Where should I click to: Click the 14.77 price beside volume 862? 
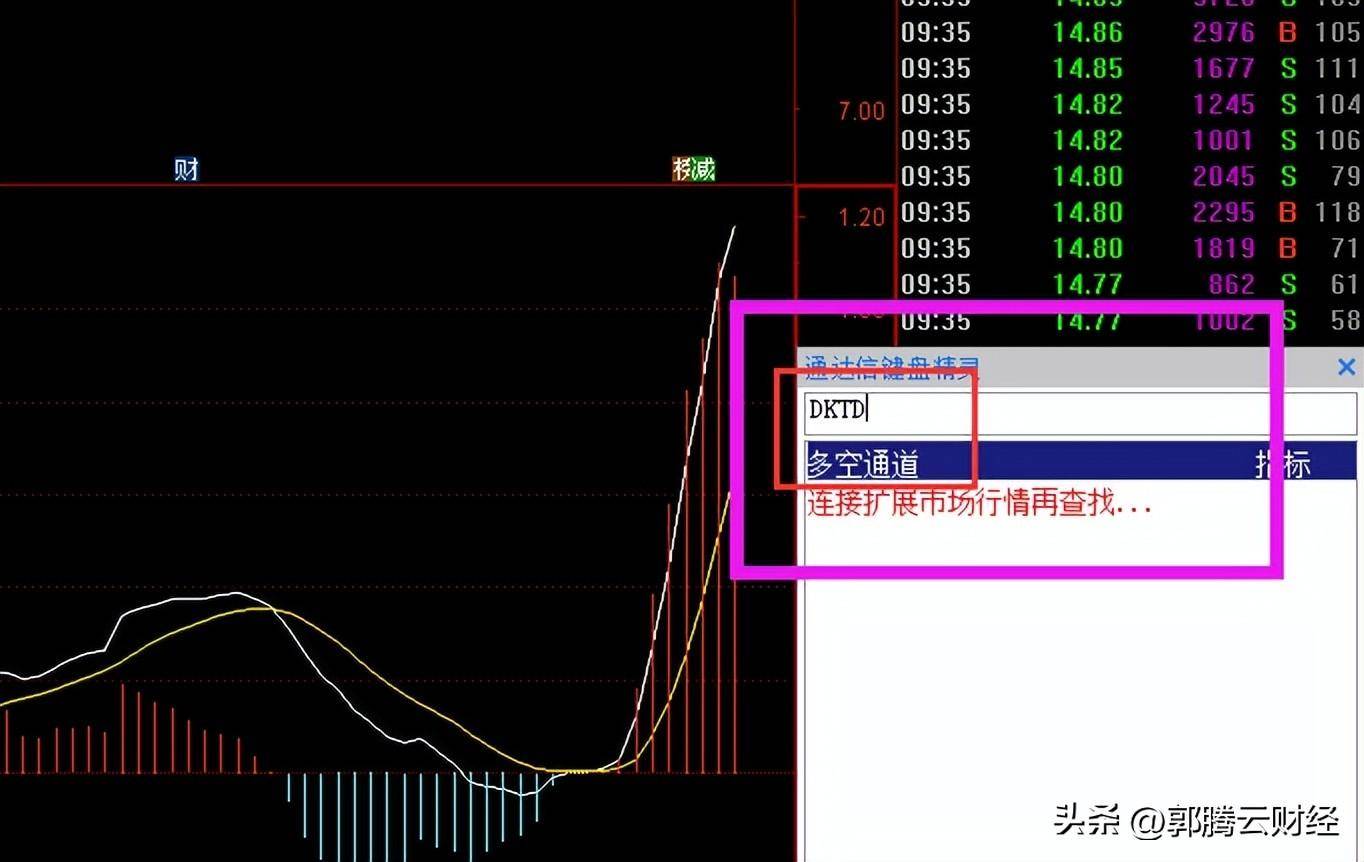pos(1088,285)
